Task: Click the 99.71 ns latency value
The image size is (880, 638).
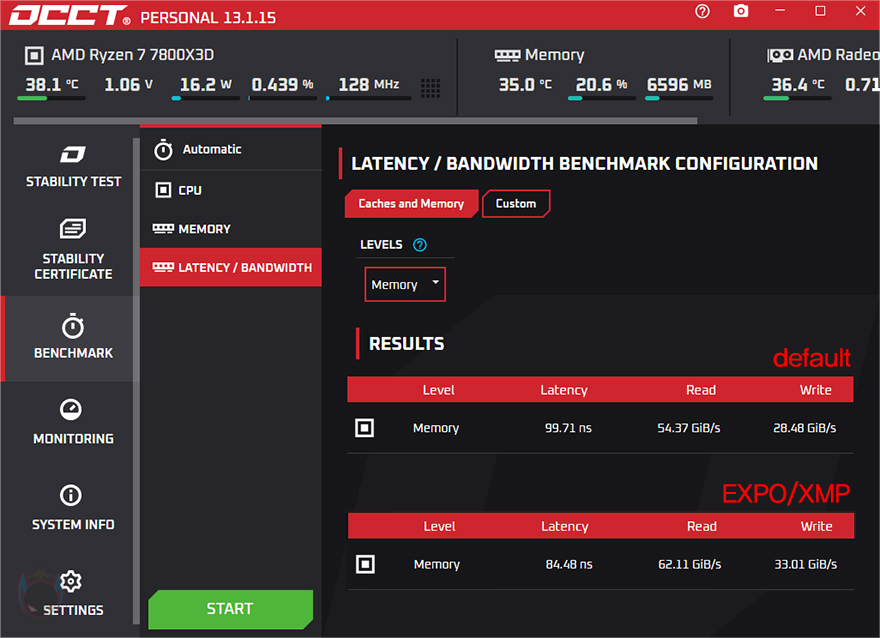Action: [x=568, y=428]
